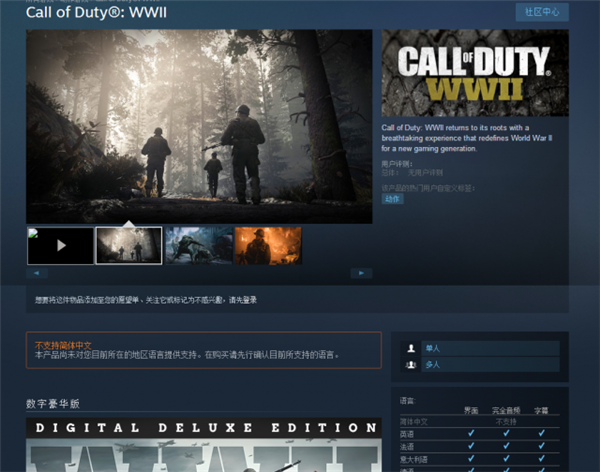This screenshot has width=600, height=472.
Task: Click the 法语 full audio checkmark
Action: tap(506, 446)
